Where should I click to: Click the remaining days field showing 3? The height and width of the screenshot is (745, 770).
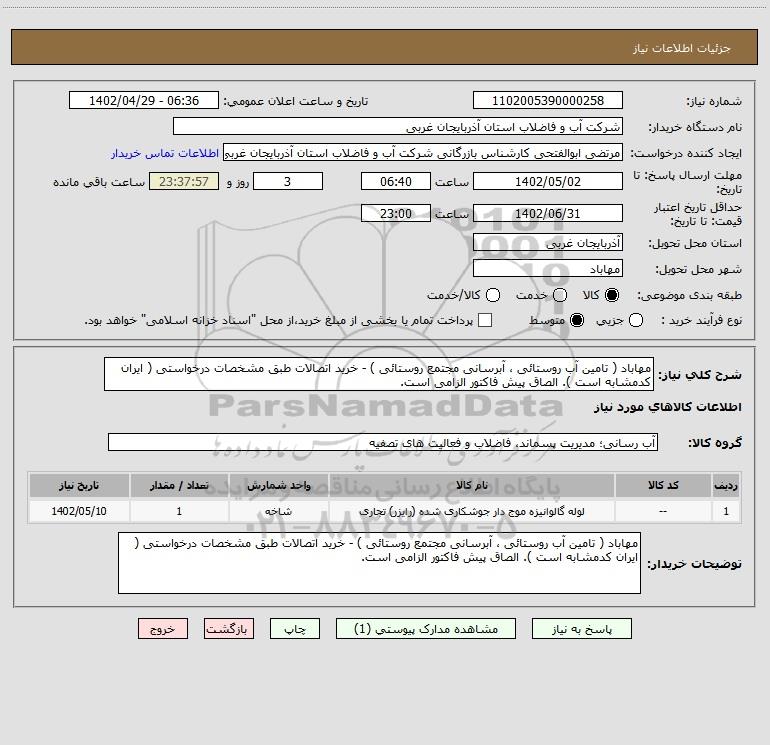point(288,181)
